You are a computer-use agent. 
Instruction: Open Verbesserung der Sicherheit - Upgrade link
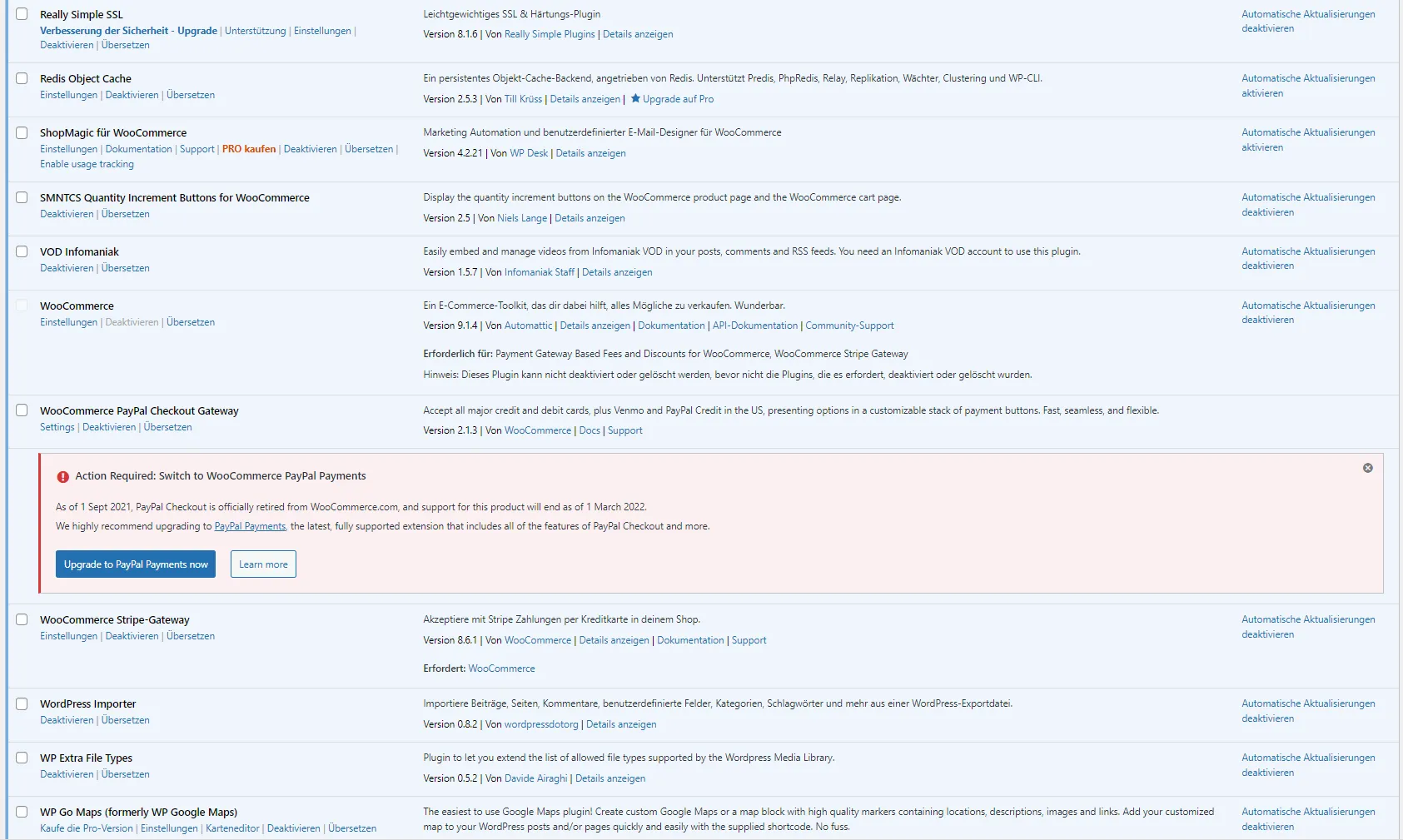pyautogui.click(x=128, y=31)
